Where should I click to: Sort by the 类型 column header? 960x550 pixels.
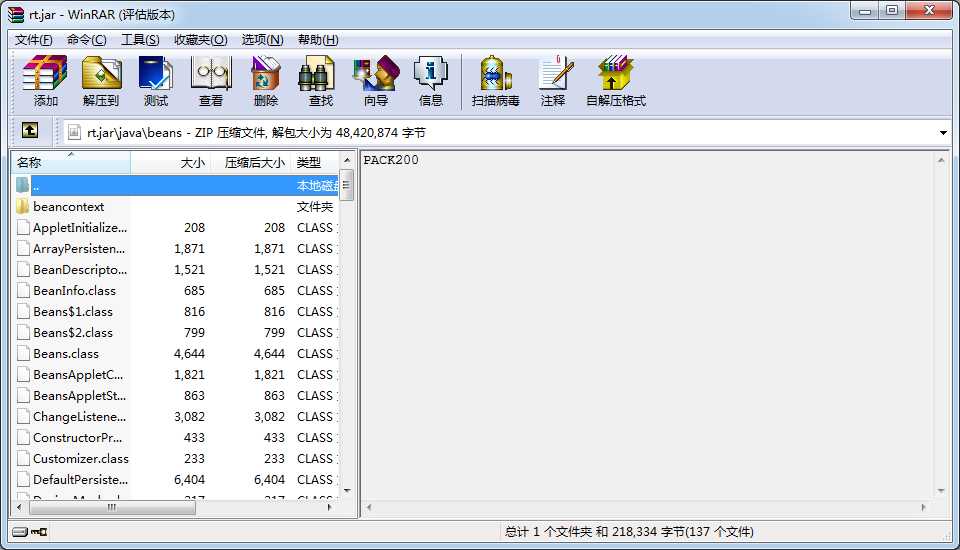(x=315, y=162)
